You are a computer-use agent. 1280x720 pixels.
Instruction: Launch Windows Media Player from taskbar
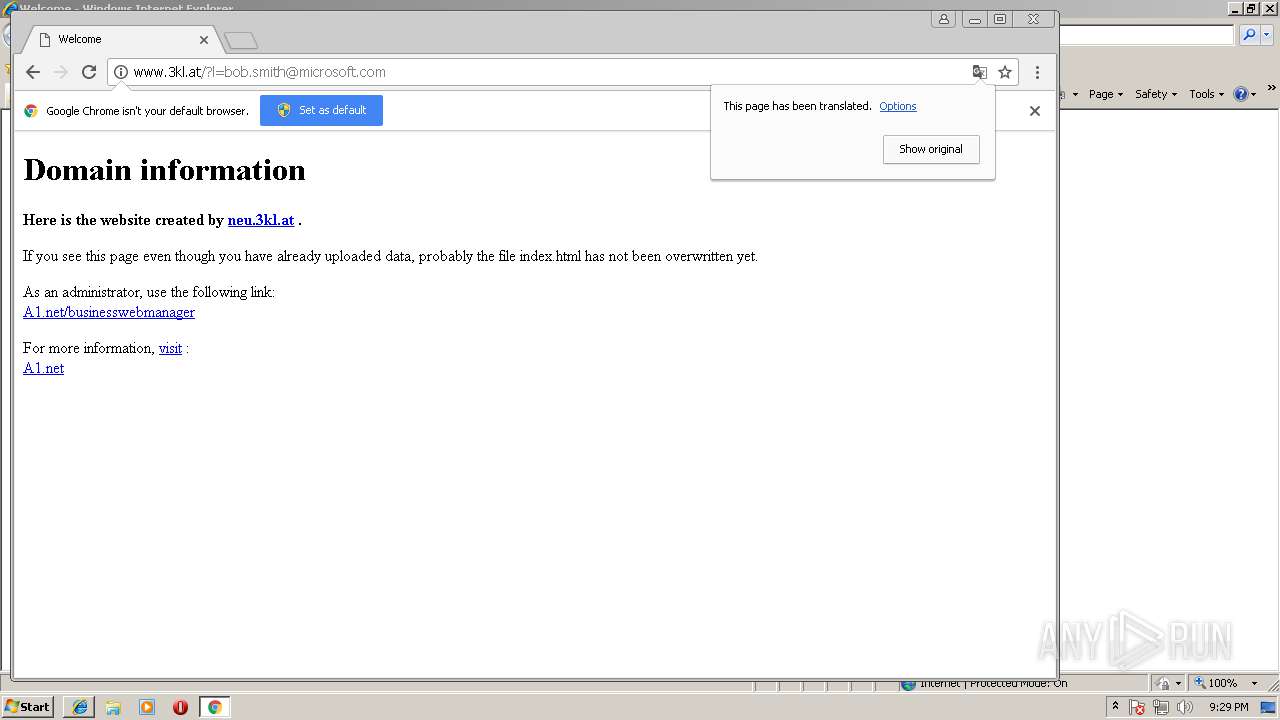147,707
